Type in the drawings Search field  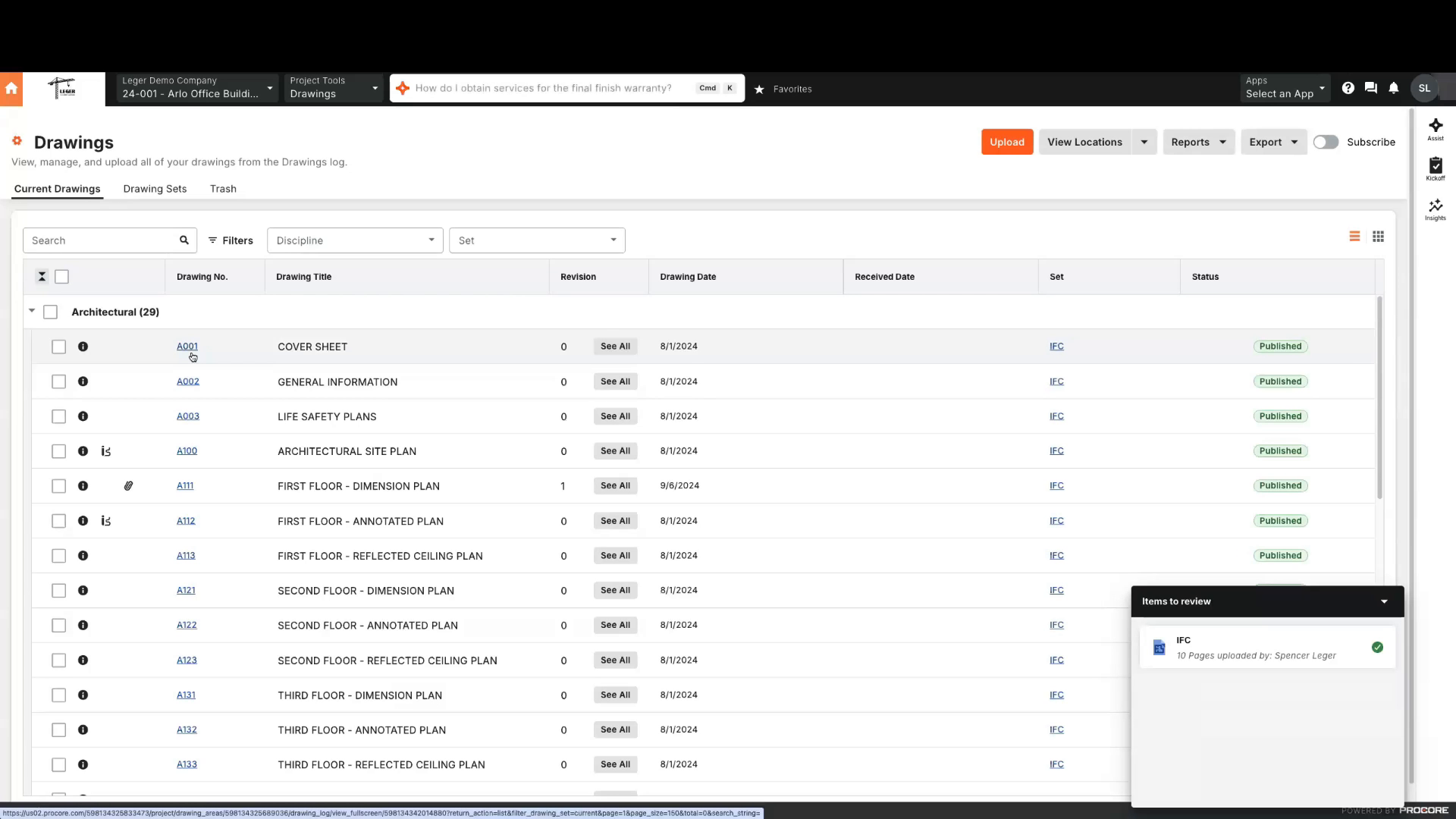point(99,240)
